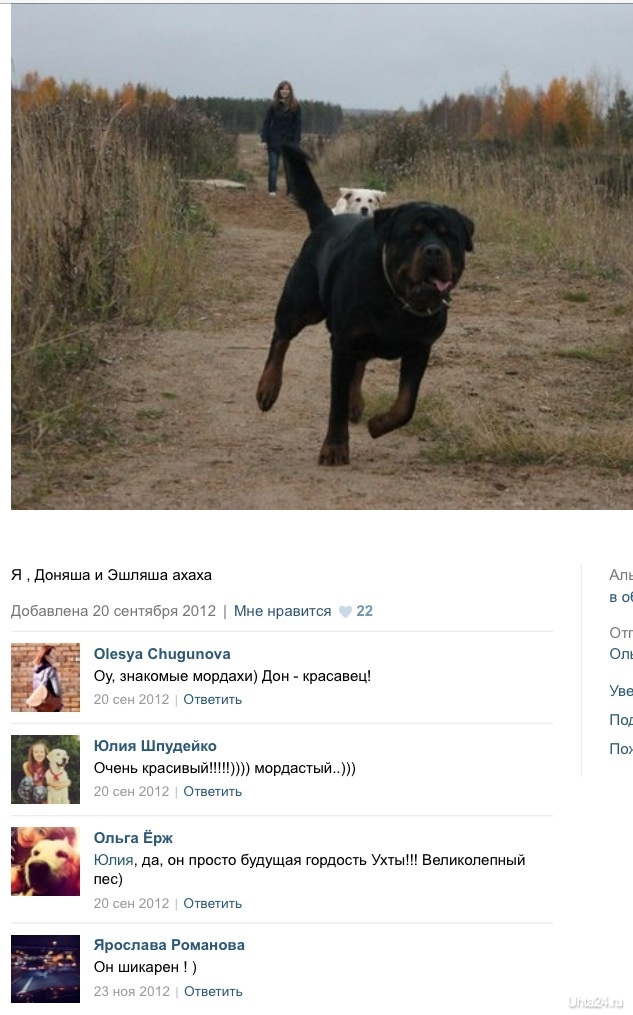Click the '20 сен 2012' date under Olesya's comment

click(131, 699)
